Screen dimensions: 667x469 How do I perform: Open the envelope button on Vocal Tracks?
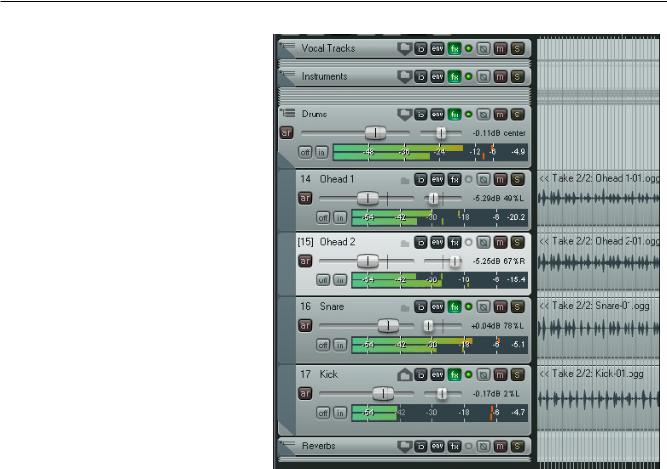(x=437, y=49)
